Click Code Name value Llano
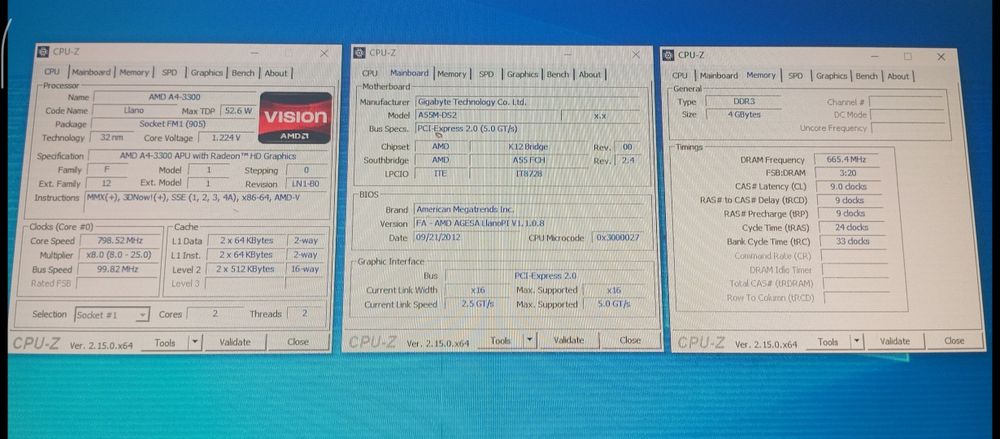This screenshot has width=1000, height=439. 134,110
